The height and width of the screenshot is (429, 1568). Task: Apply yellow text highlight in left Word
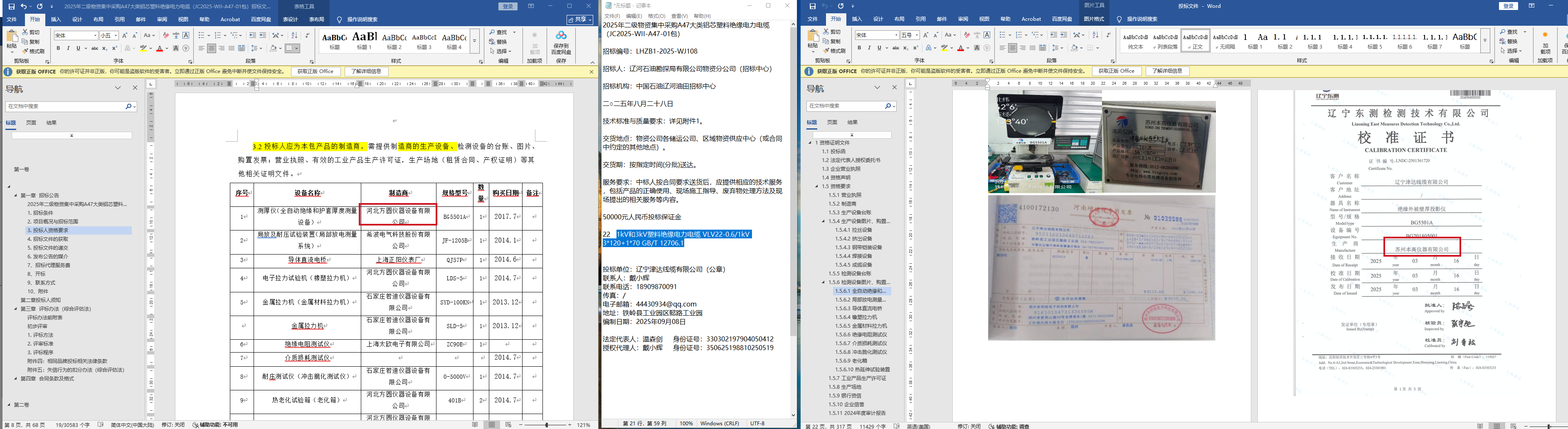pyautogui.click(x=144, y=48)
